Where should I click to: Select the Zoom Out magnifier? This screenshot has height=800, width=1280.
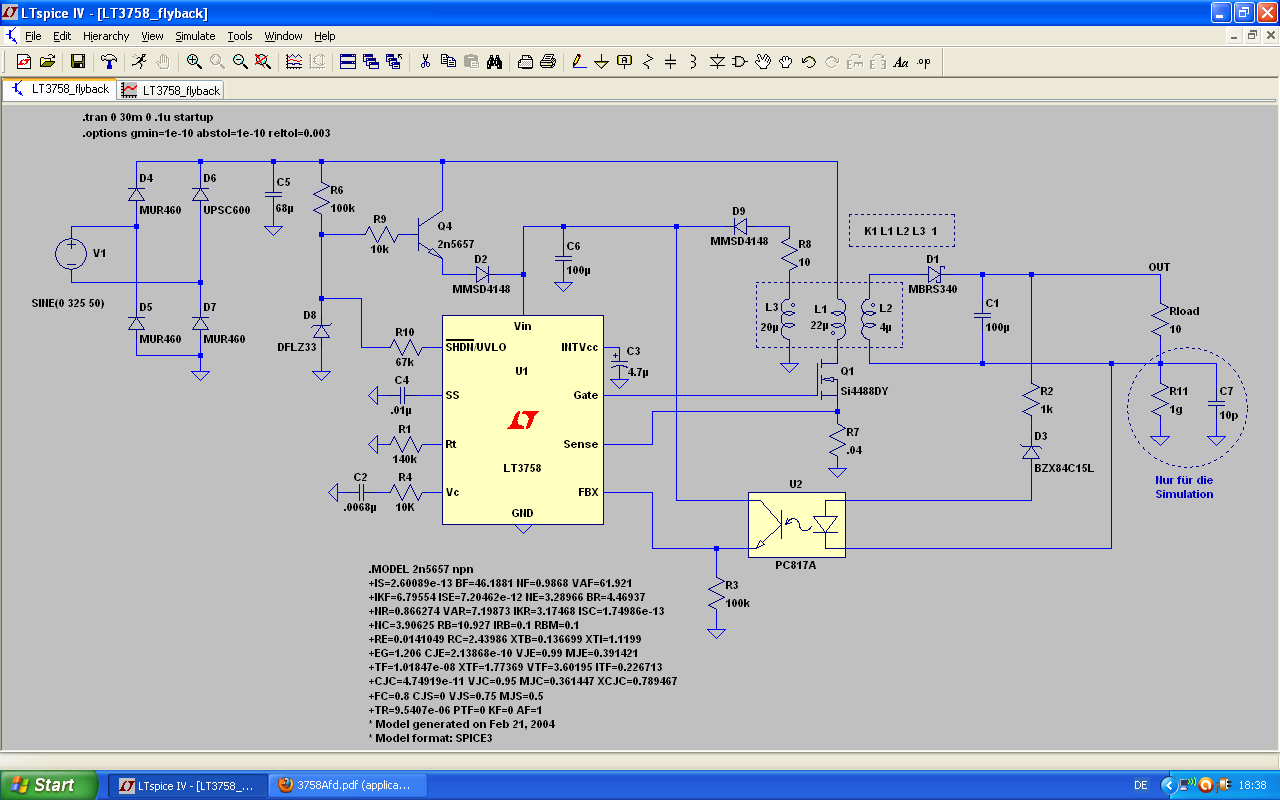click(240, 61)
